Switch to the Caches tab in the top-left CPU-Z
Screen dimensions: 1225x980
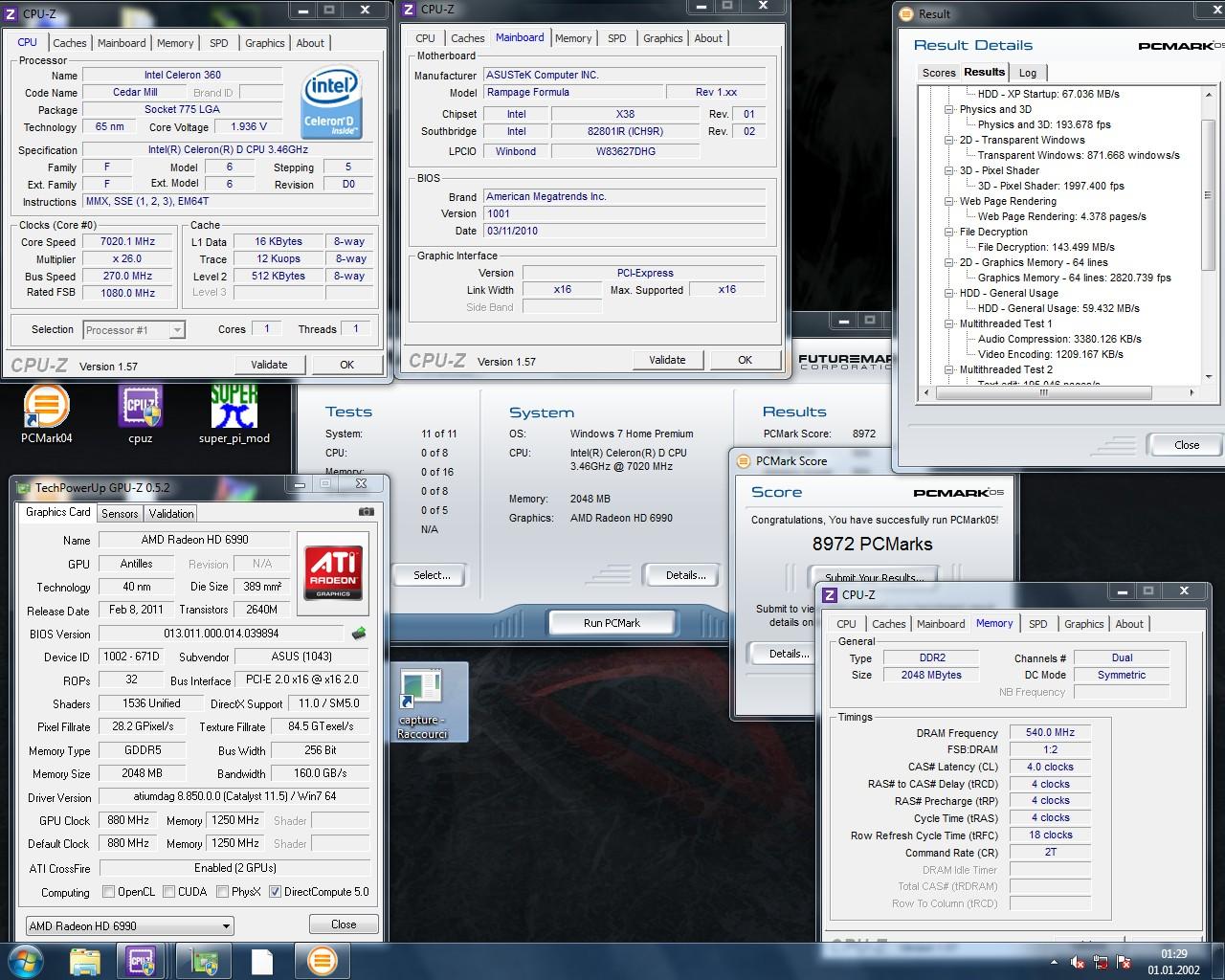pos(69,43)
